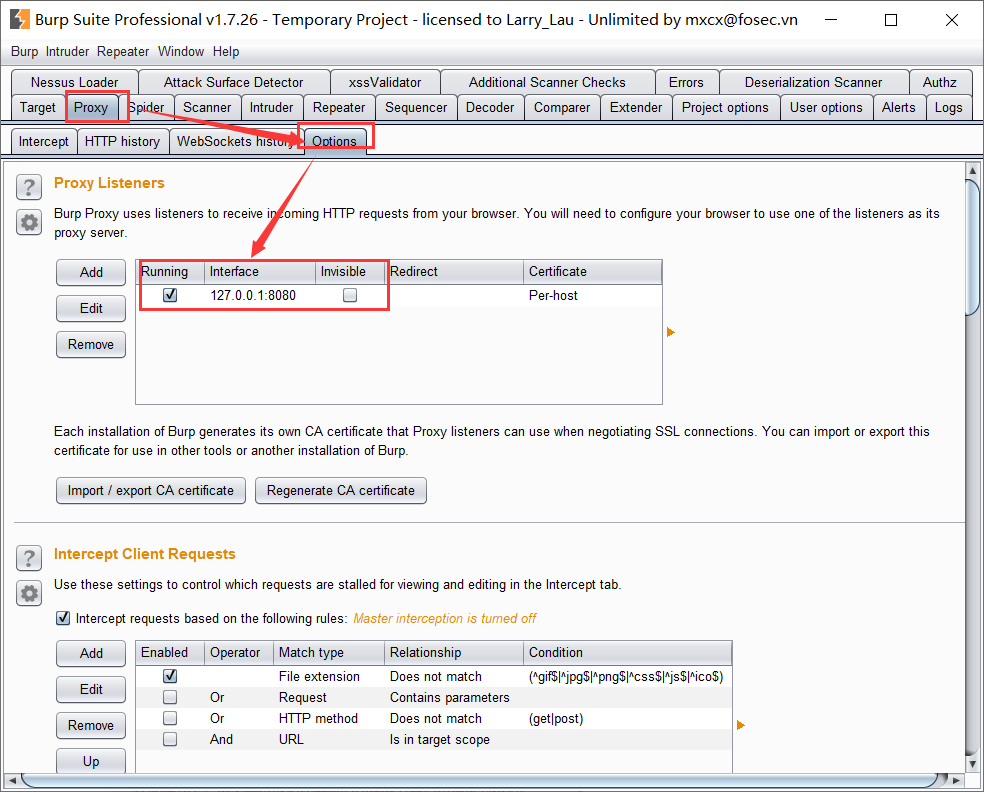Open the Repeater menu in menu bar
984x792 pixels.
123,51
